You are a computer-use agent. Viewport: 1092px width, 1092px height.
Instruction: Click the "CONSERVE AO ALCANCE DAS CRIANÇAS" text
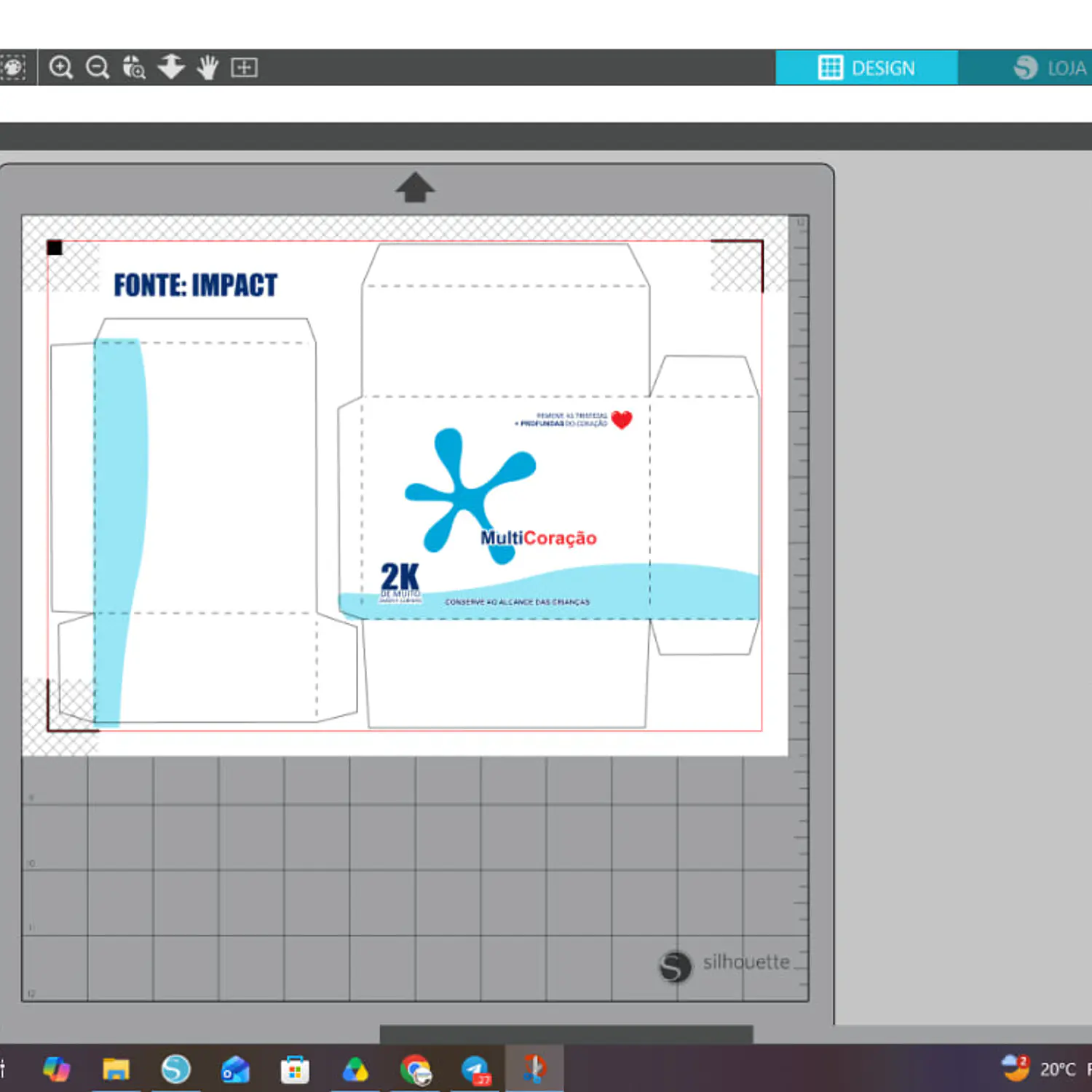coord(518,602)
